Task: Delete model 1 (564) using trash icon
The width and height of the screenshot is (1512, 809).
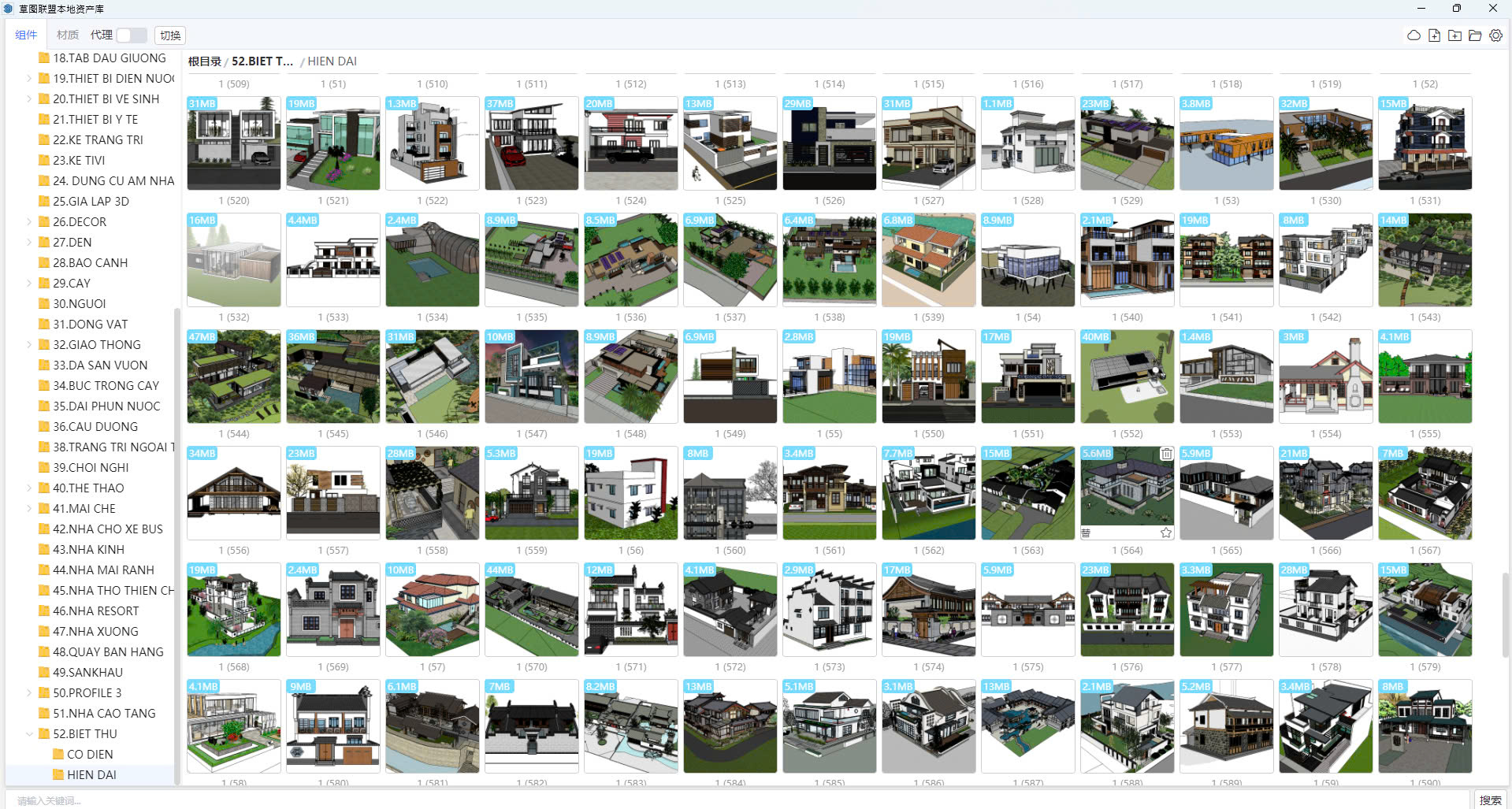Action: pos(1166,454)
